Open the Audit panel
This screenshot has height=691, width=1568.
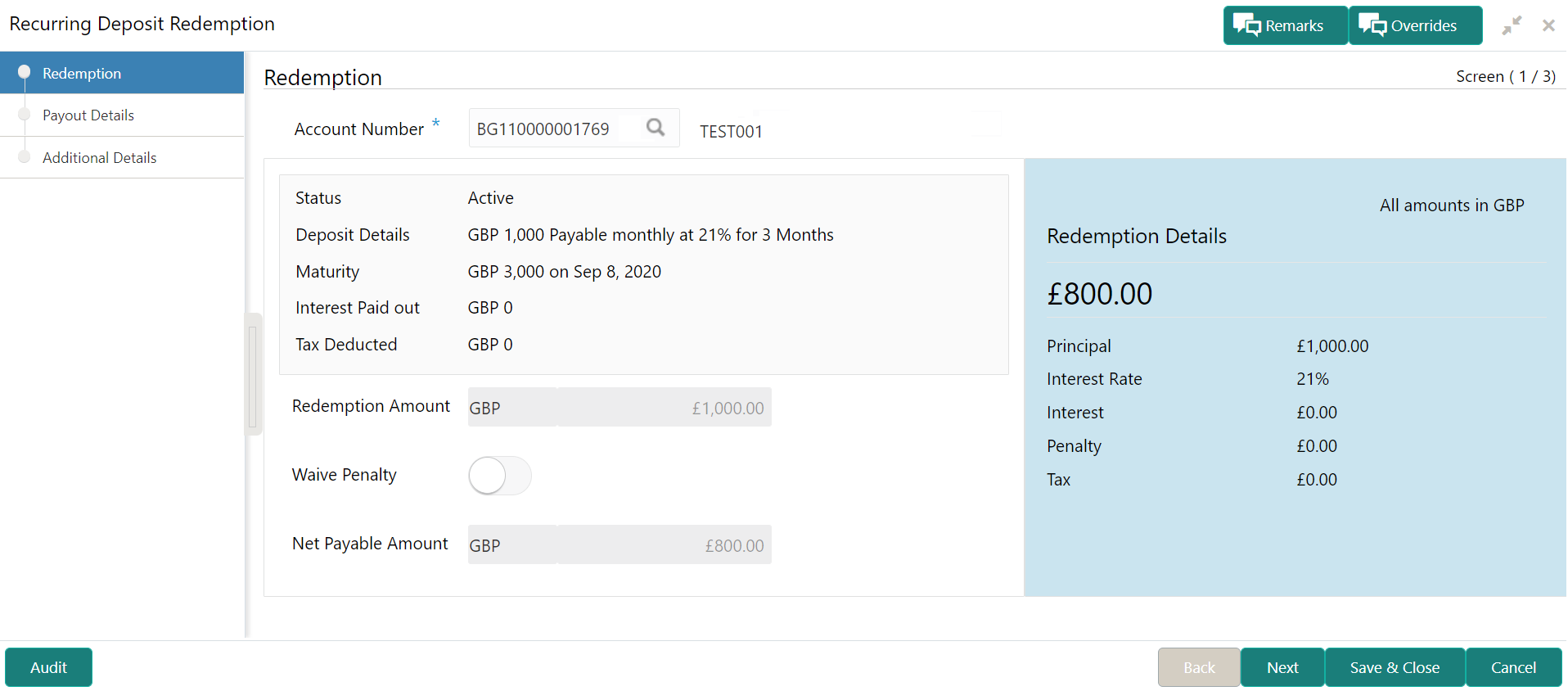coord(48,667)
